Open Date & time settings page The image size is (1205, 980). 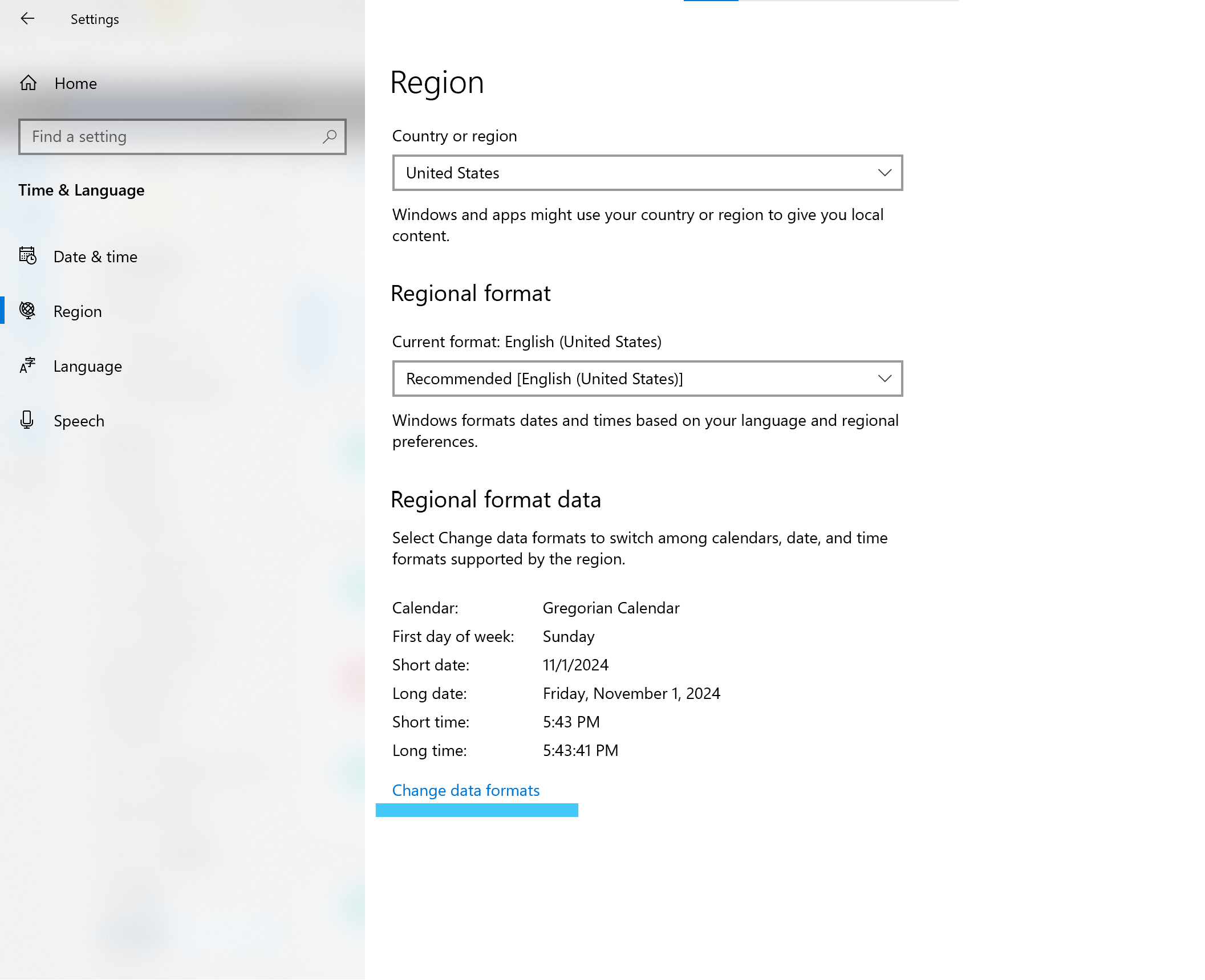tap(95, 257)
